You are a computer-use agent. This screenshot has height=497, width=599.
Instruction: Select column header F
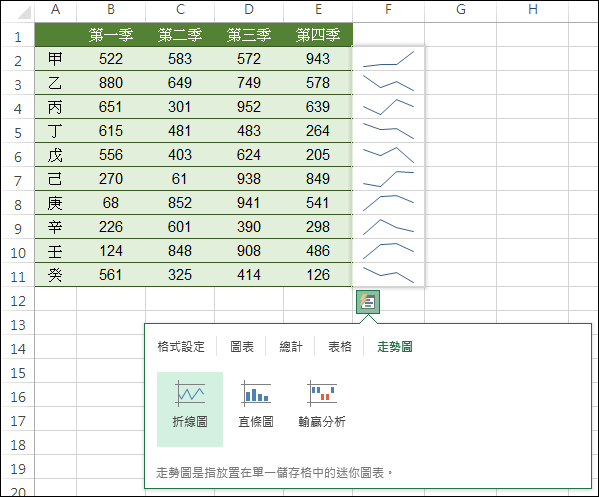[x=388, y=10]
